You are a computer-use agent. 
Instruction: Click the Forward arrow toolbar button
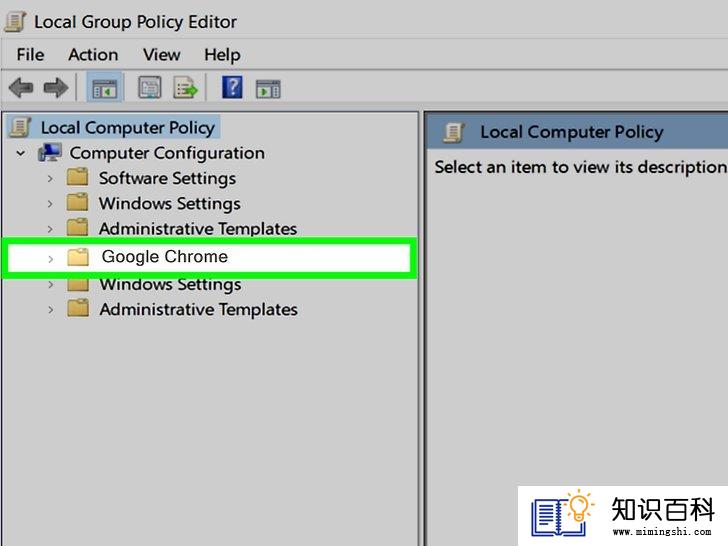[x=56, y=88]
